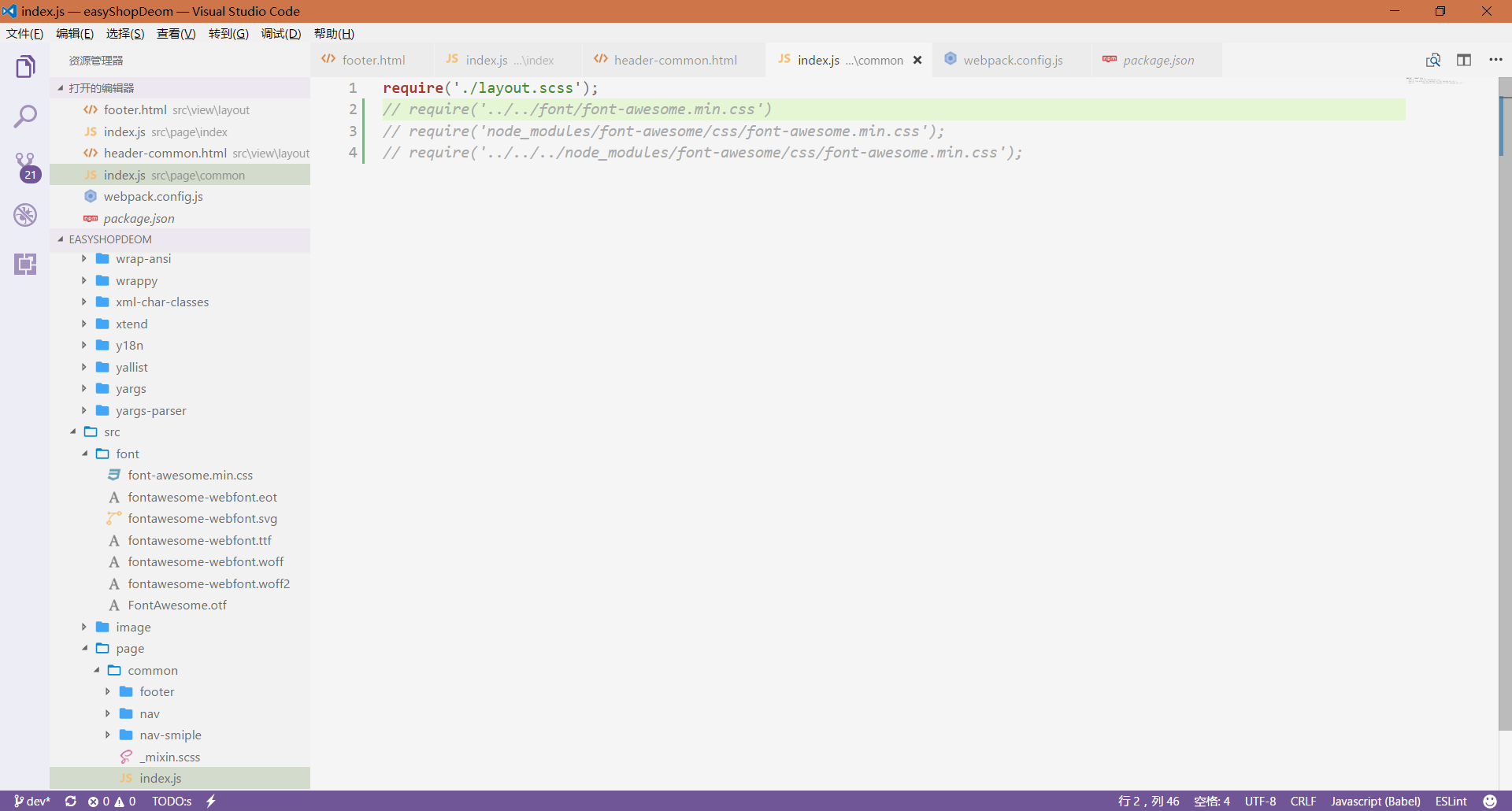Open the Search view in activity bar
This screenshot has height=811, width=1512.
25,117
